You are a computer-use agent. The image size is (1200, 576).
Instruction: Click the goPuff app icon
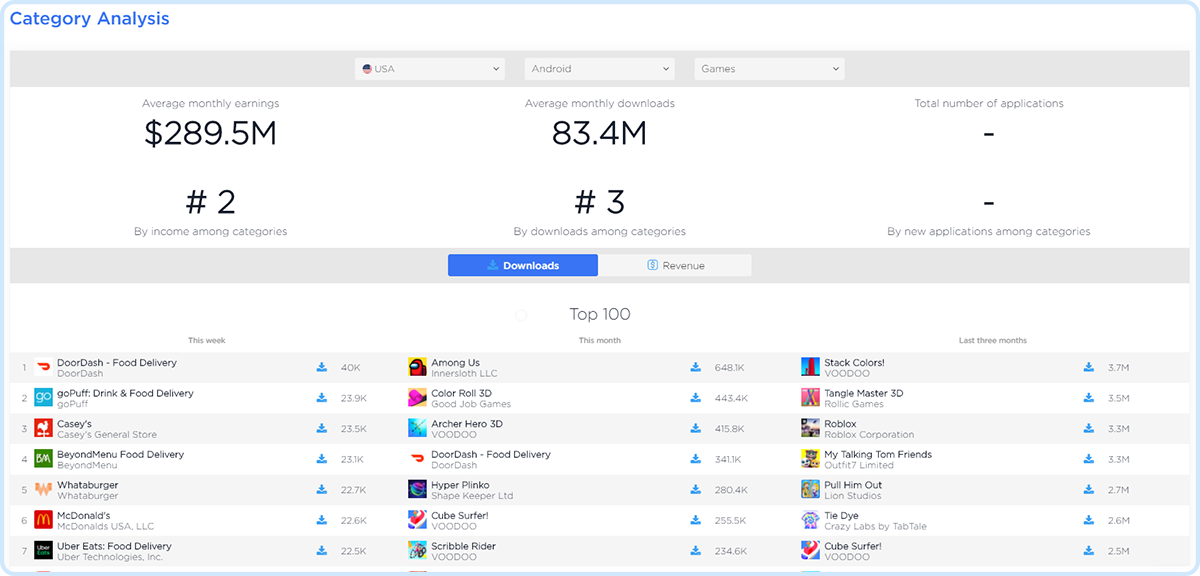point(43,398)
